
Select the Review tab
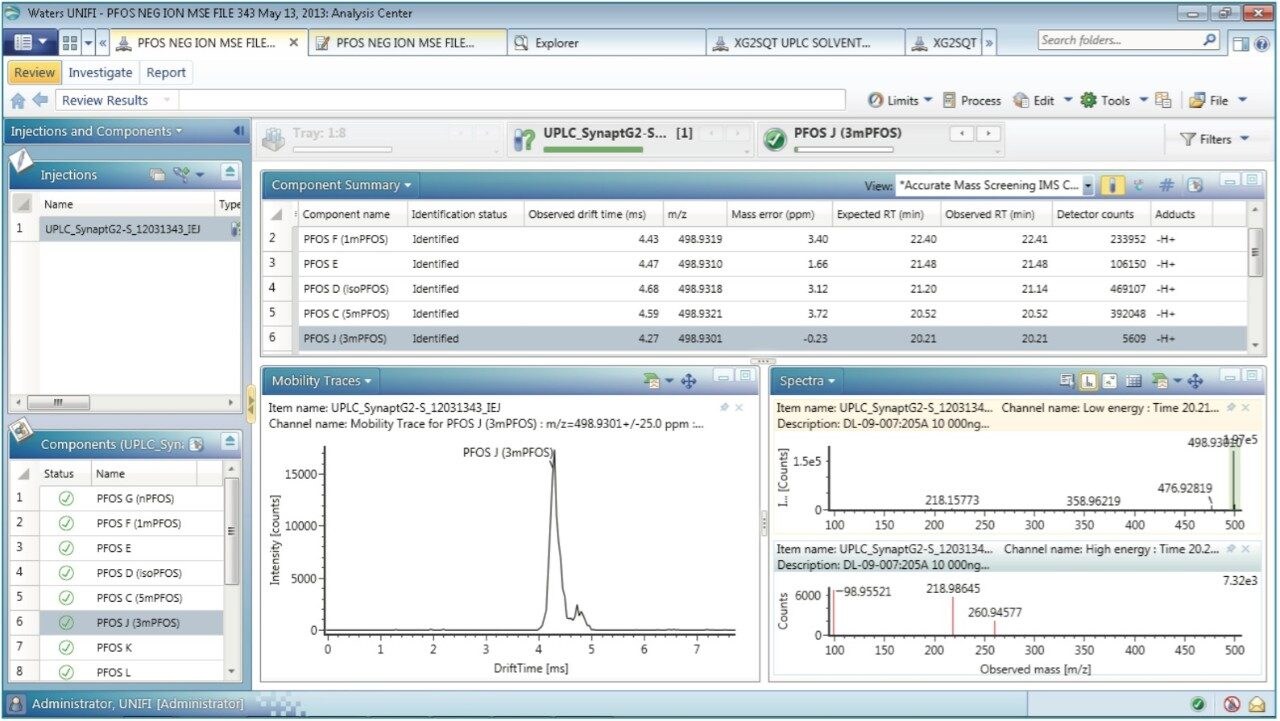click(x=35, y=72)
